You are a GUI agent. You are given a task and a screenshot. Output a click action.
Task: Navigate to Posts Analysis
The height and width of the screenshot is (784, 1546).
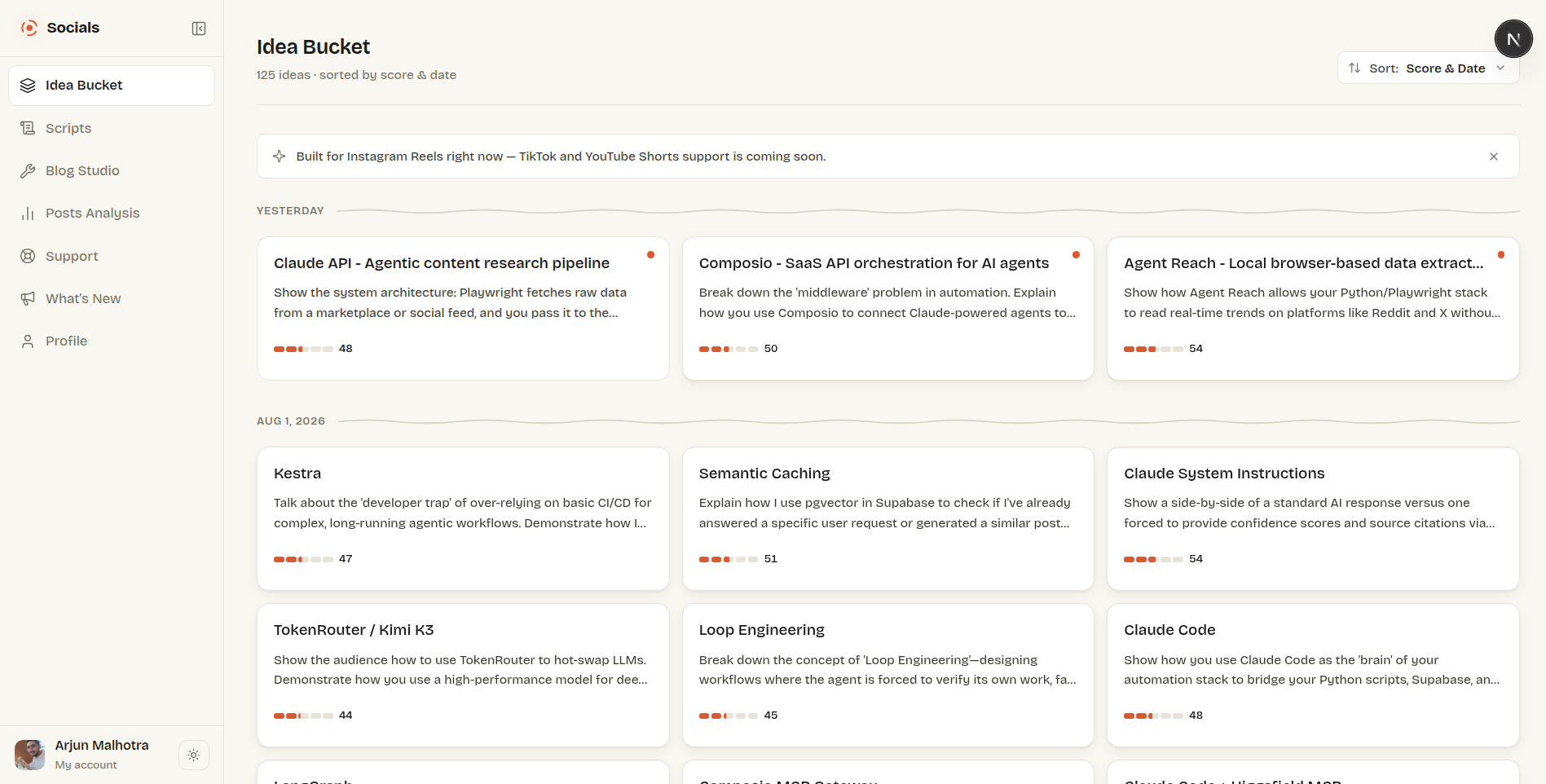click(x=112, y=214)
